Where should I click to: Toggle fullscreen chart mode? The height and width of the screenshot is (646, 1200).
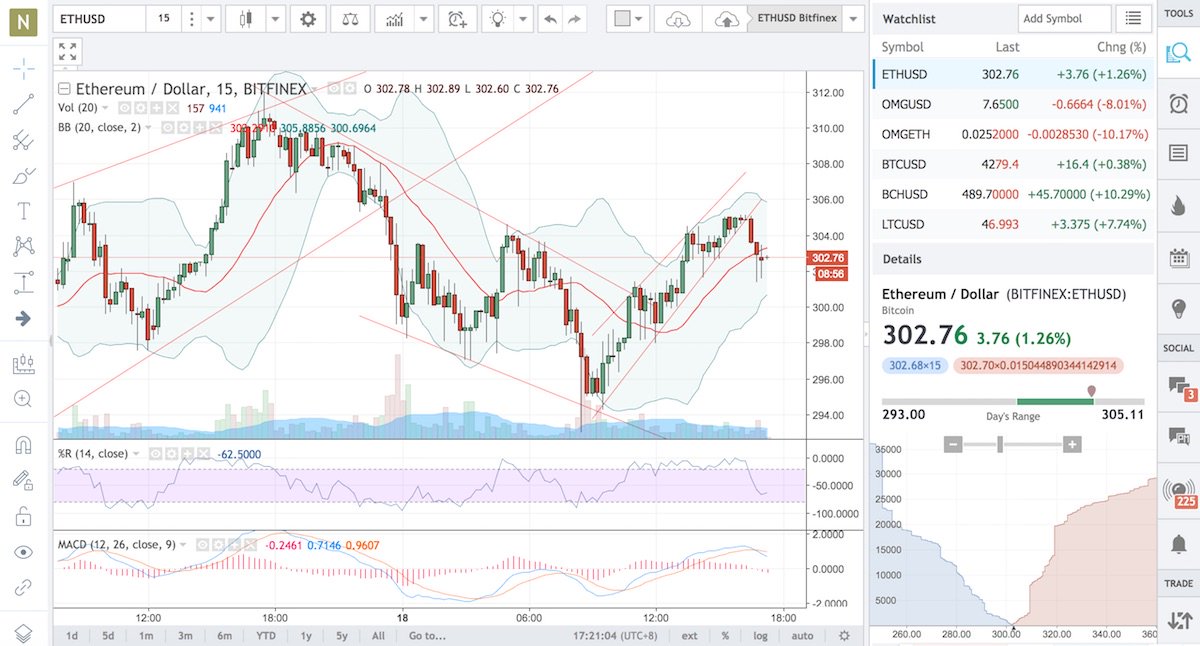pos(67,52)
